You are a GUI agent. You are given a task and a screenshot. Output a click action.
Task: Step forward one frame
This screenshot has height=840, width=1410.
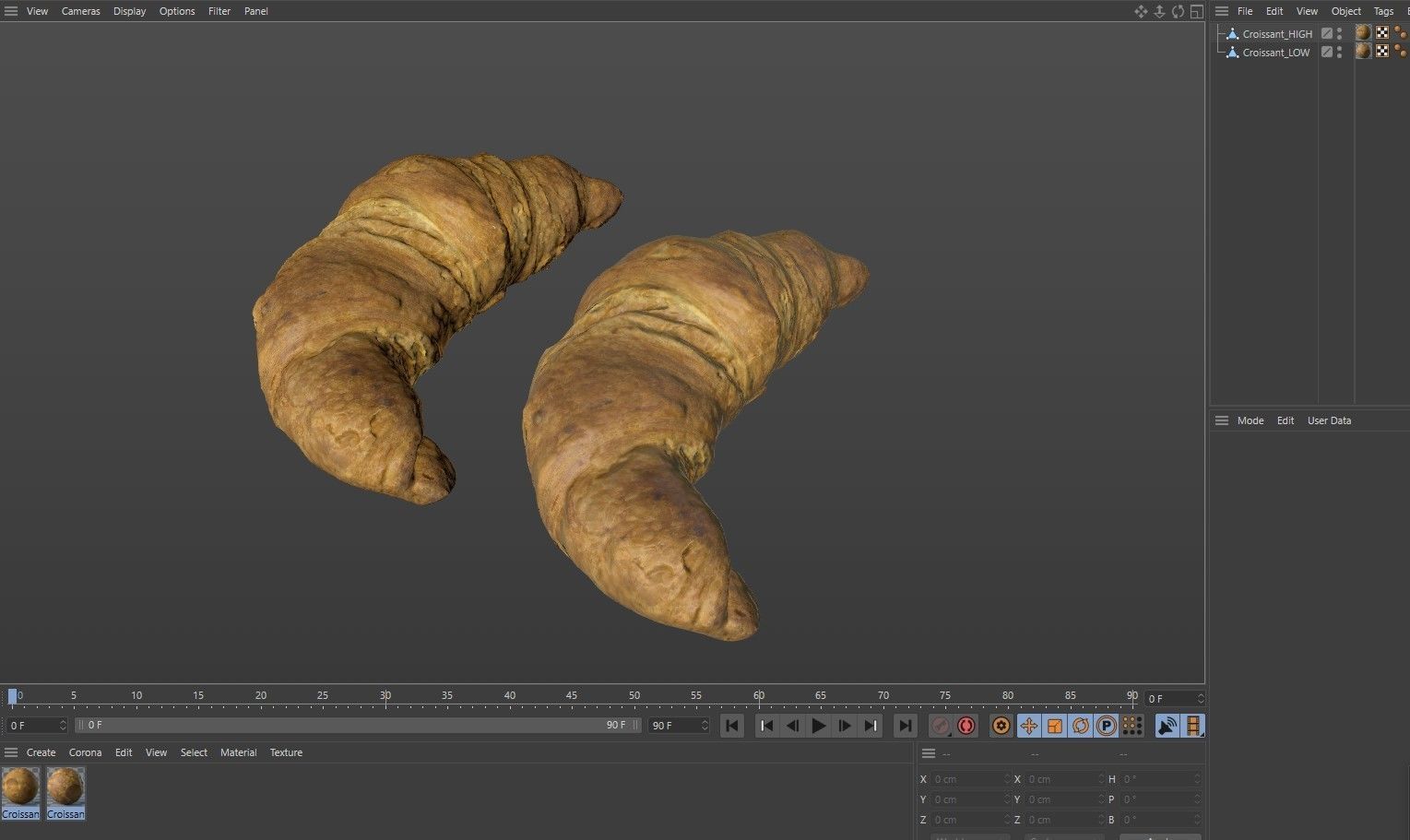(844, 726)
